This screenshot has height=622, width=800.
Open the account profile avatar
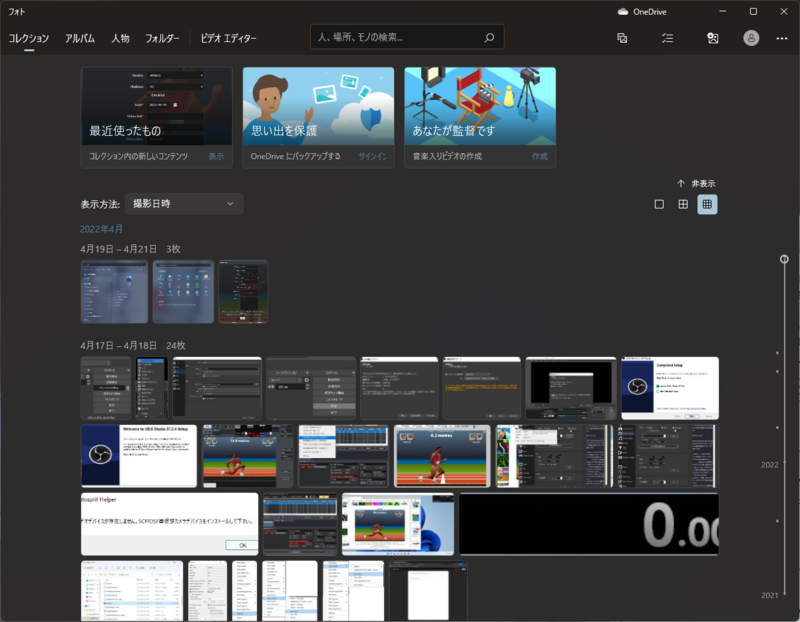(751, 38)
